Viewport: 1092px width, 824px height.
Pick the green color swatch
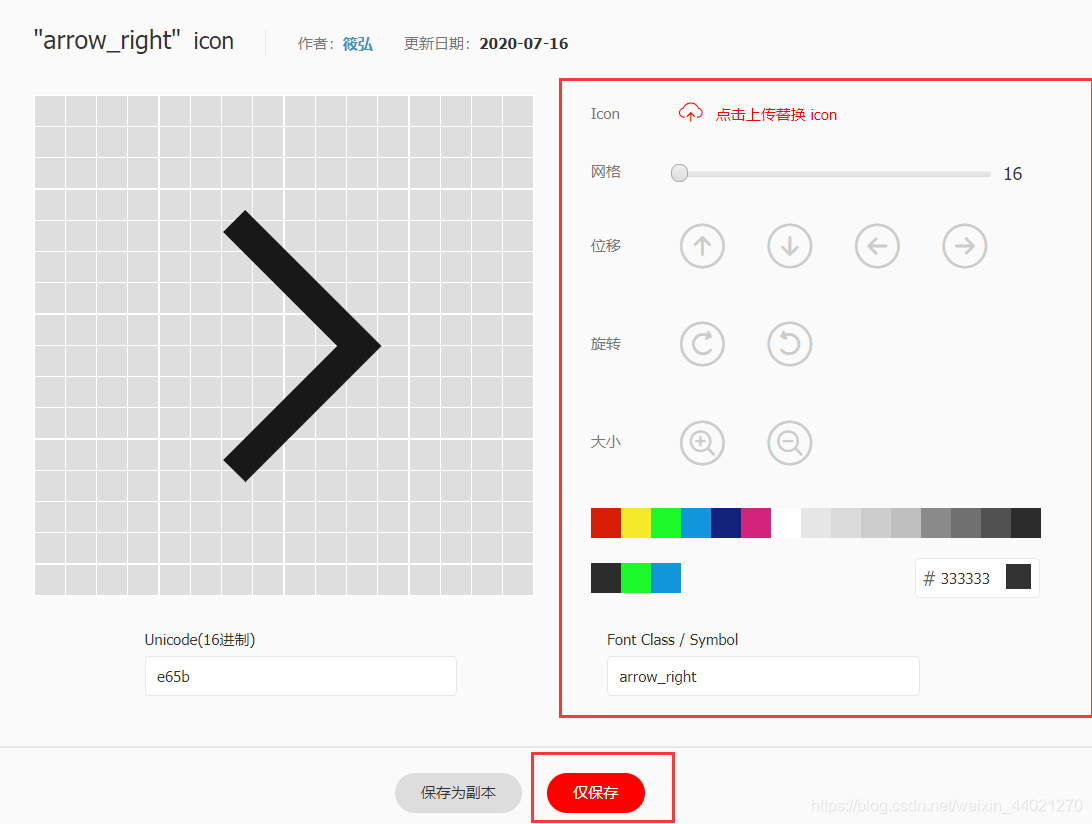pyautogui.click(x=665, y=522)
